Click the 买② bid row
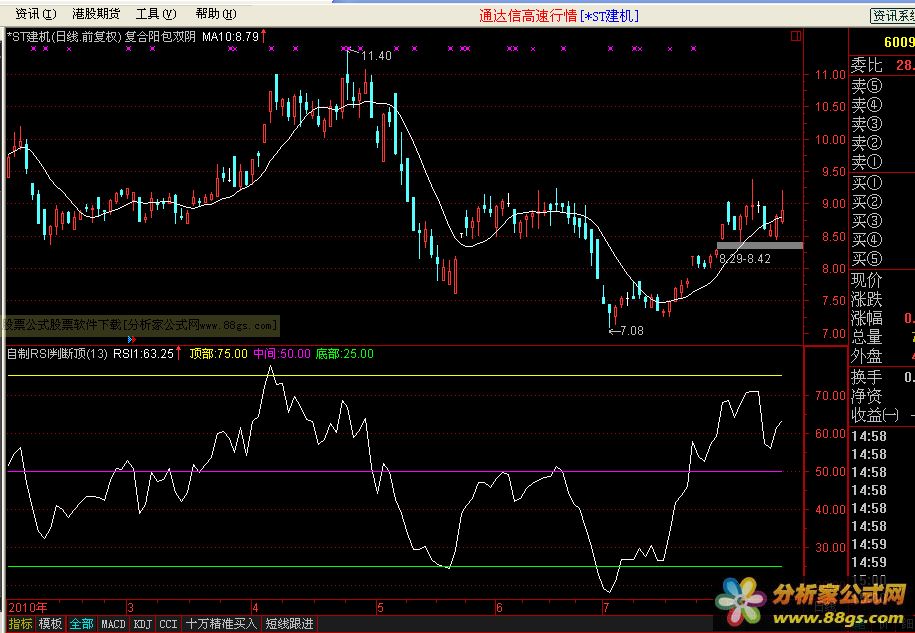915x633 pixels. click(882, 202)
